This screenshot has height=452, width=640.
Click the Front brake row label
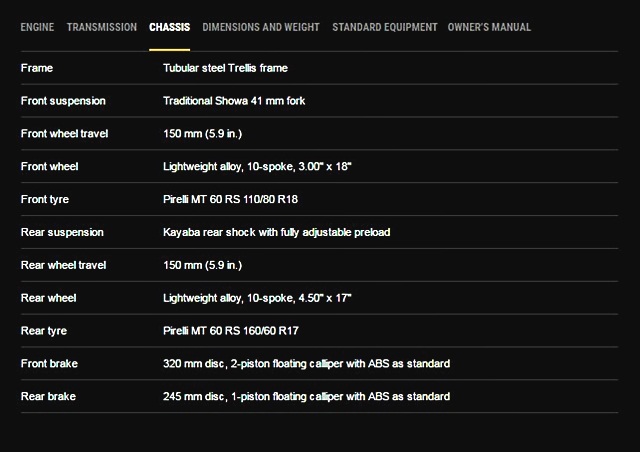pos(49,363)
